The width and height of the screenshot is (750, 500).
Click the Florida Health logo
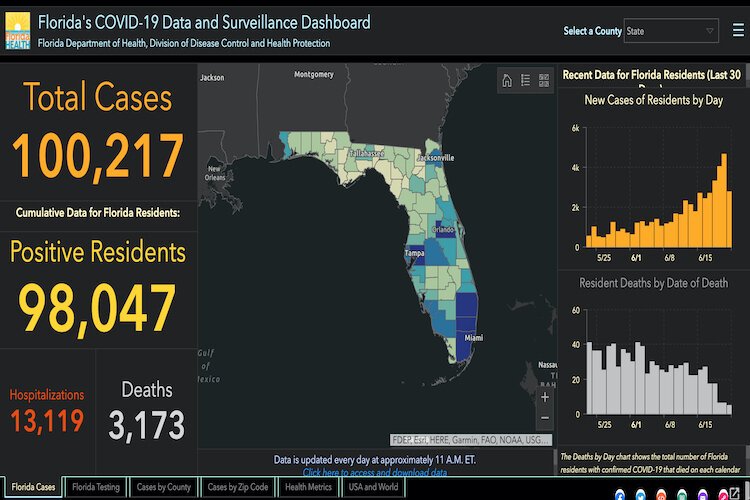18,31
